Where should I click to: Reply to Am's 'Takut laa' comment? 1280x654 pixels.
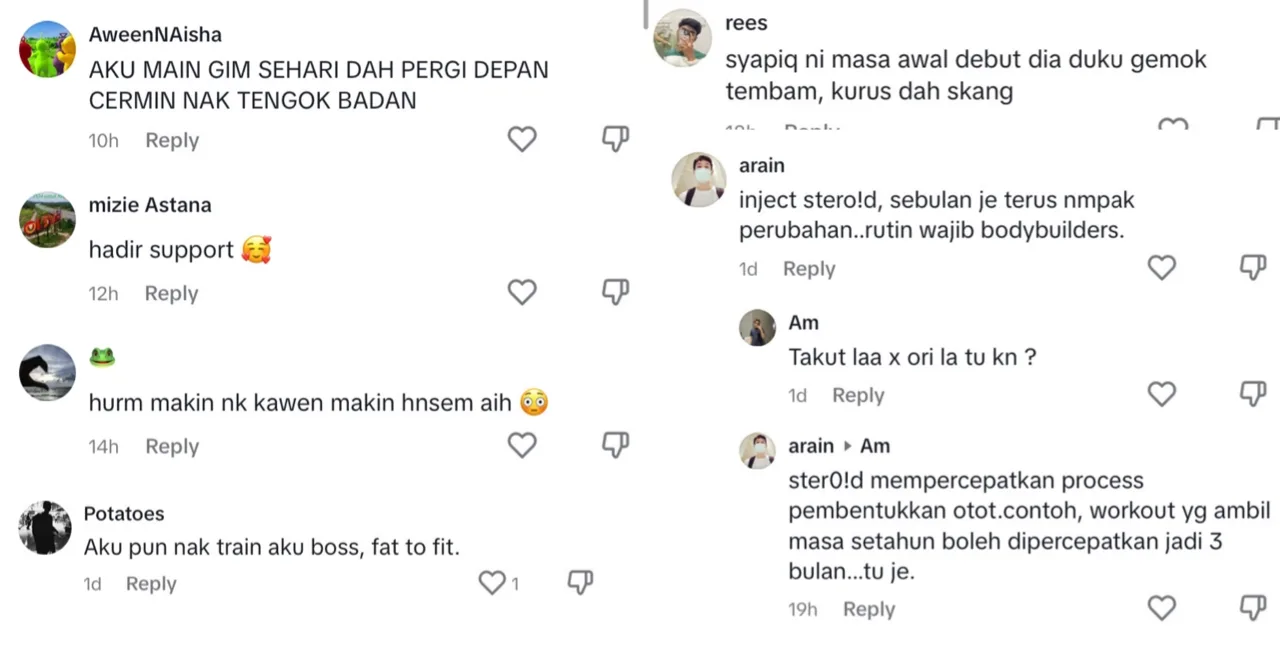(x=858, y=396)
